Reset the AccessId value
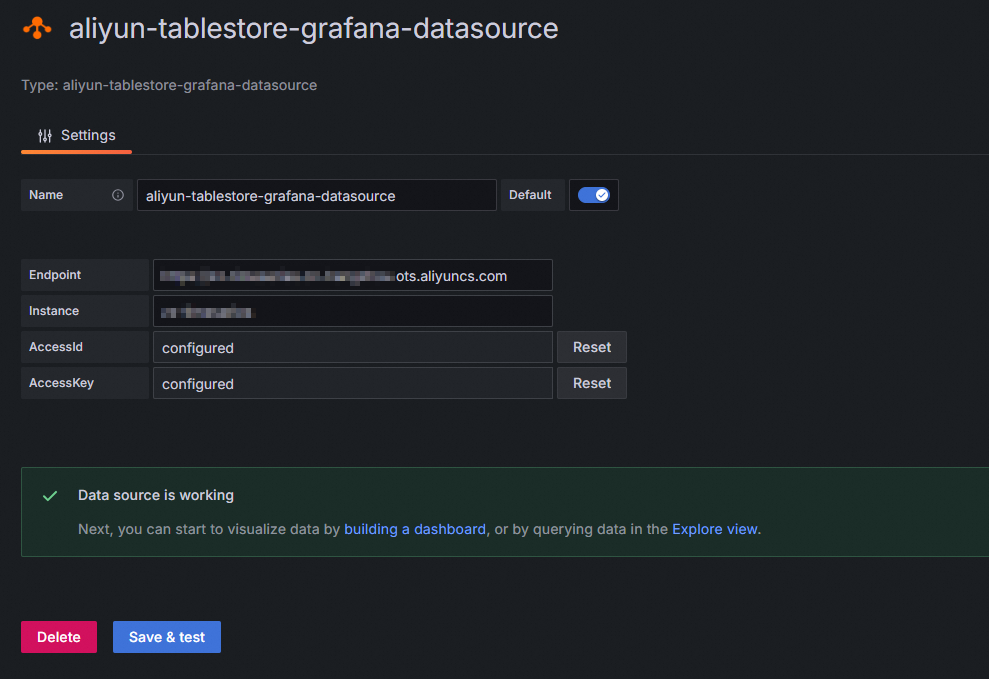Screen dimensions: 989x679 tap(592, 347)
